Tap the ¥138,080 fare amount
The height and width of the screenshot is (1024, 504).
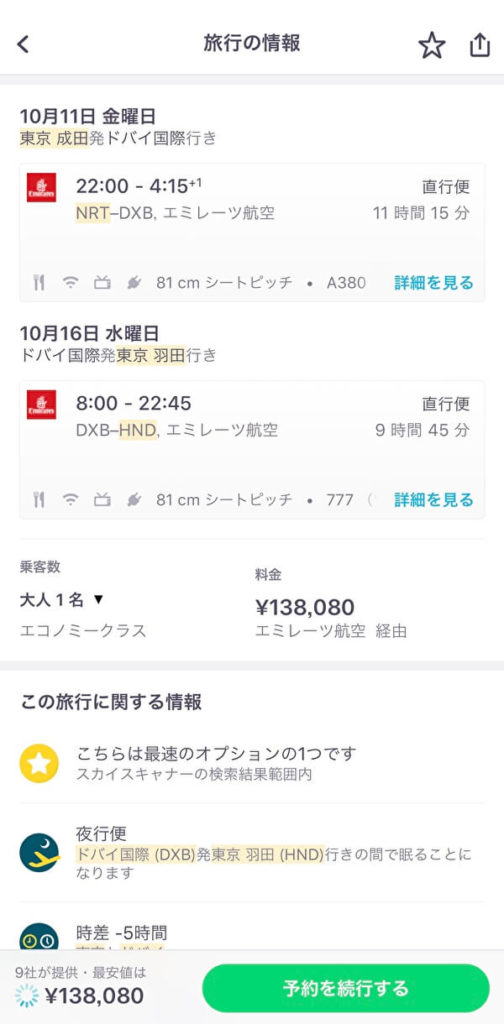(305, 607)
